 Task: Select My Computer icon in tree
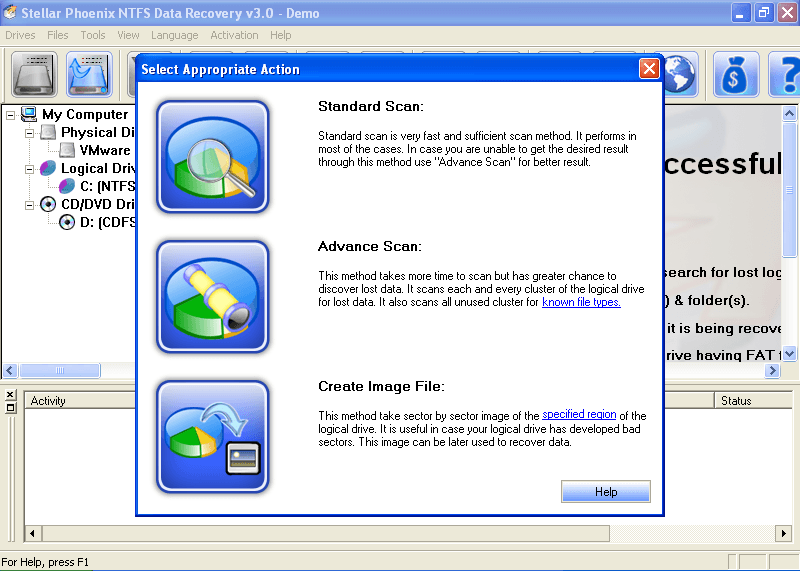pos(29,114)
